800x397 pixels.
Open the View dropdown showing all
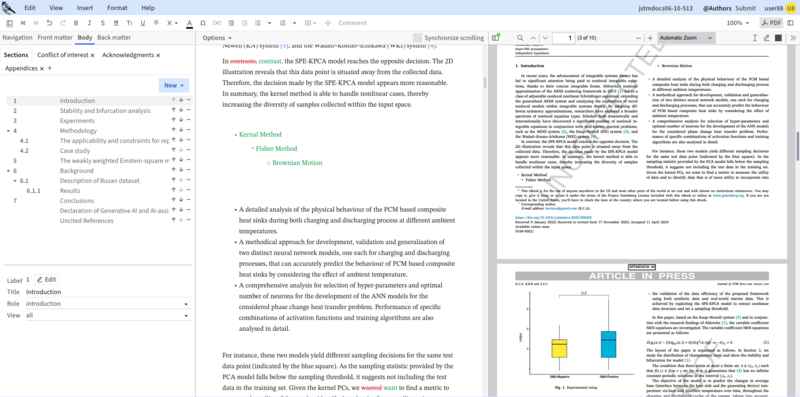coord(108,315)
